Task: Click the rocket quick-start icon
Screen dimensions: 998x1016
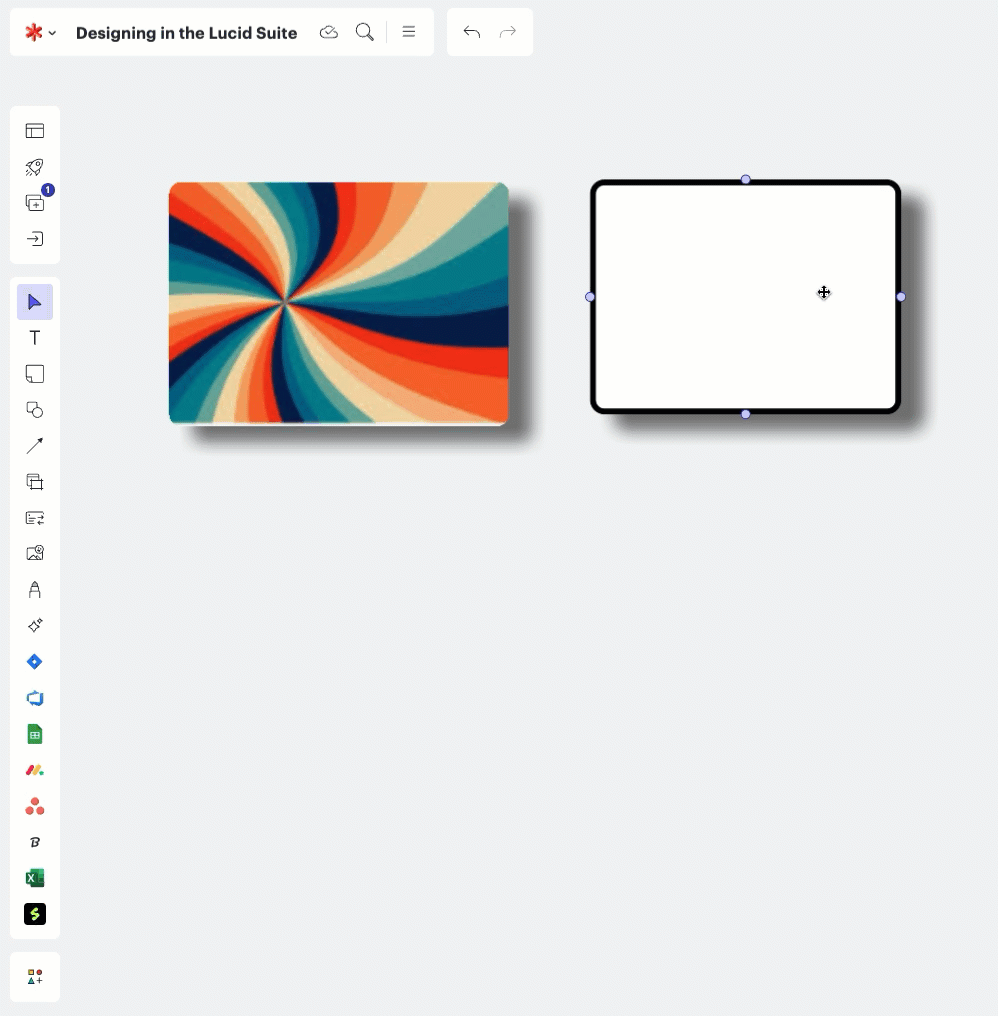Action: coord(35,167)
